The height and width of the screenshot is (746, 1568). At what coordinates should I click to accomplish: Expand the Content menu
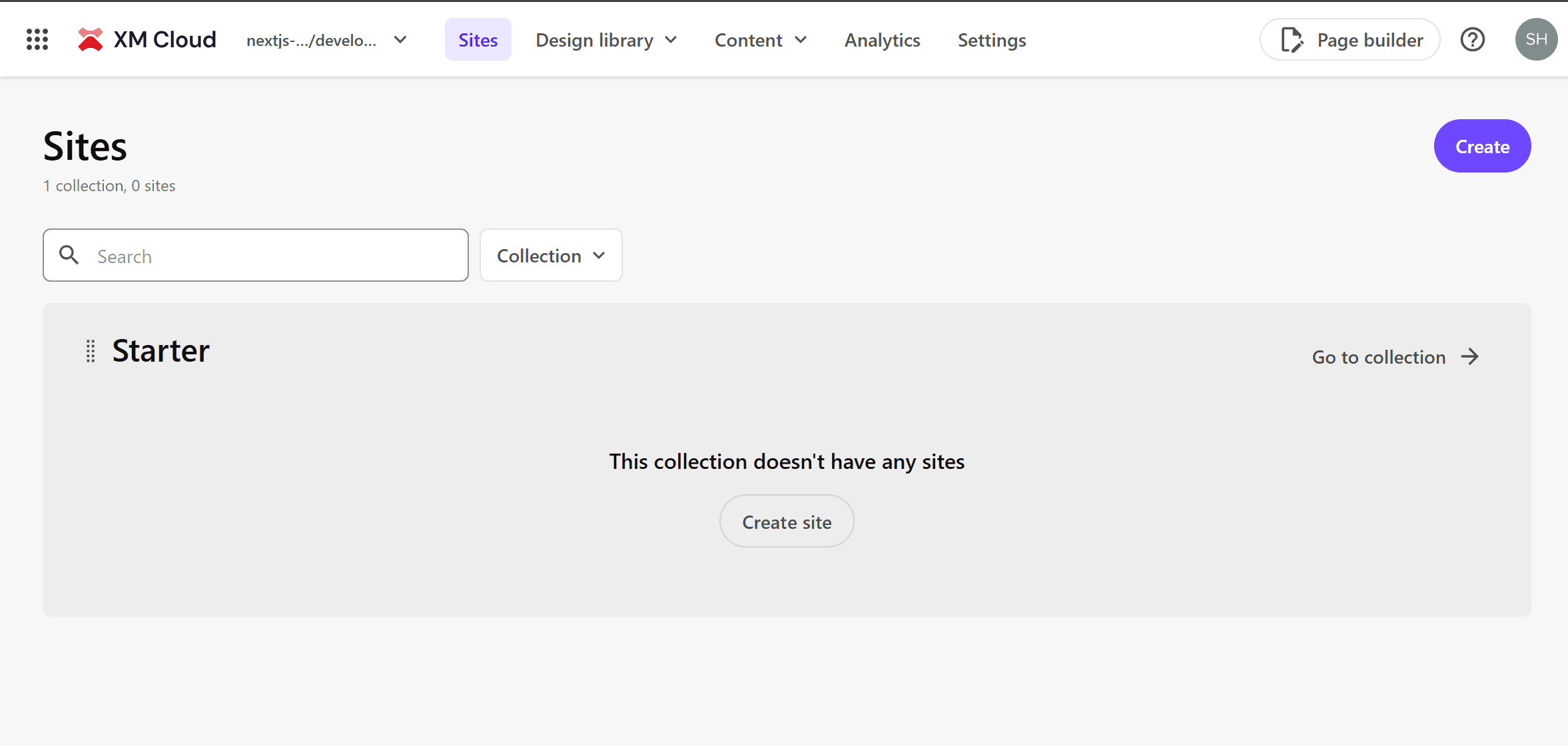(x=760, y=40)
